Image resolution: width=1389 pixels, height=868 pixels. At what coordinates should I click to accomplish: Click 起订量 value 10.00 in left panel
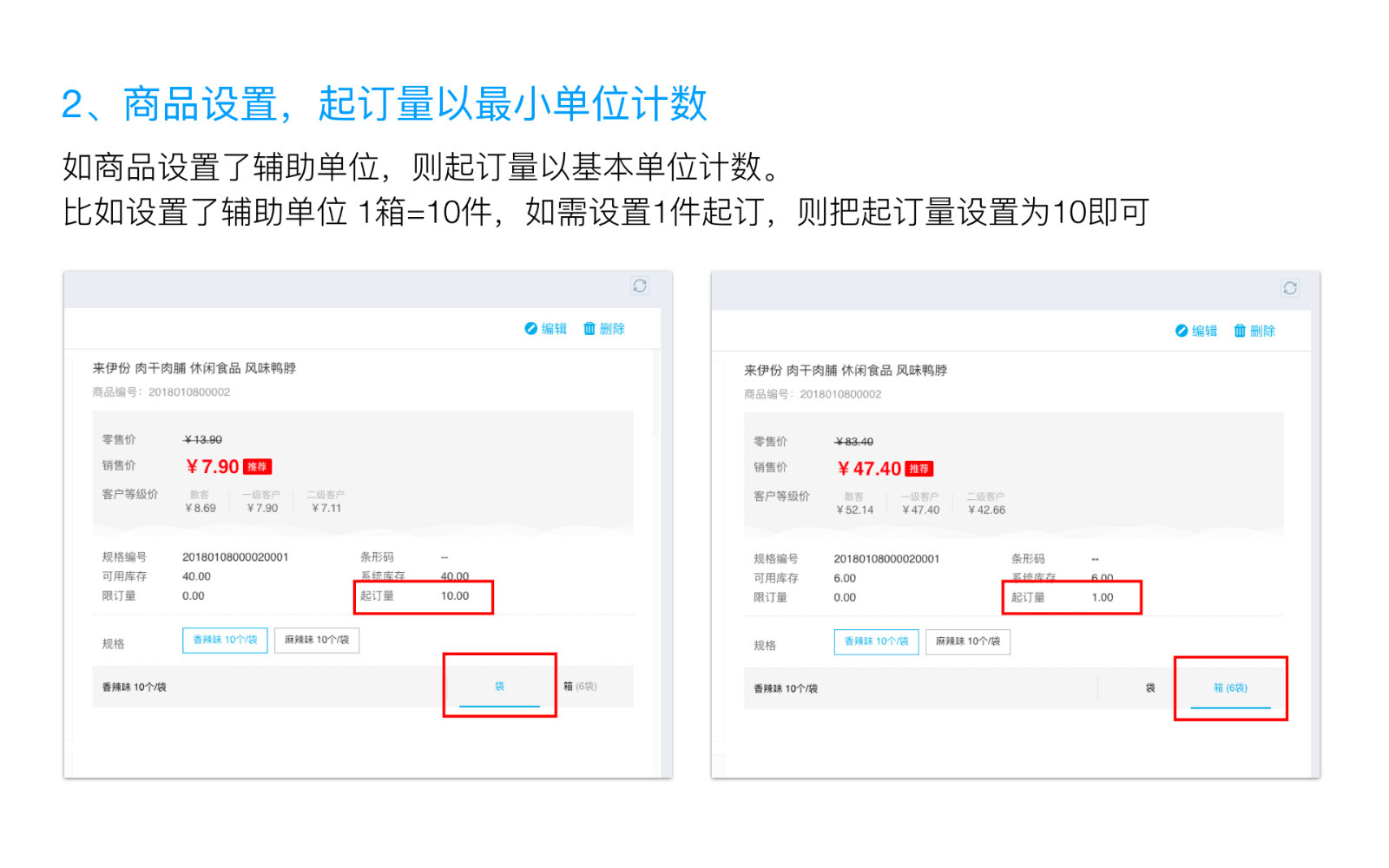[x=455, y=596]
